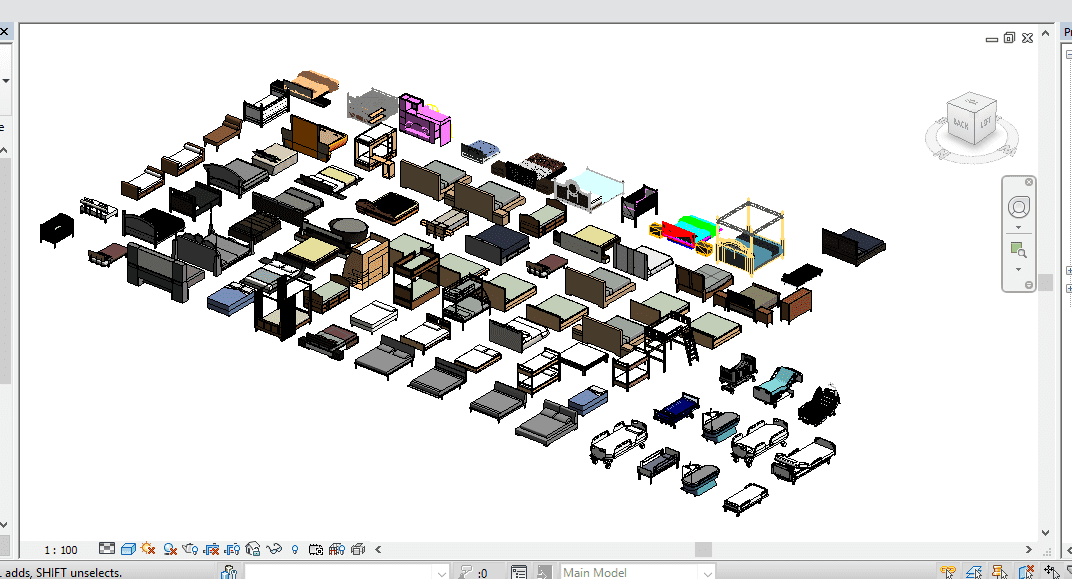Click the Zoom Region icon in navigation bar
The width and height of the screenshot is (1072, 579).
1018,249
